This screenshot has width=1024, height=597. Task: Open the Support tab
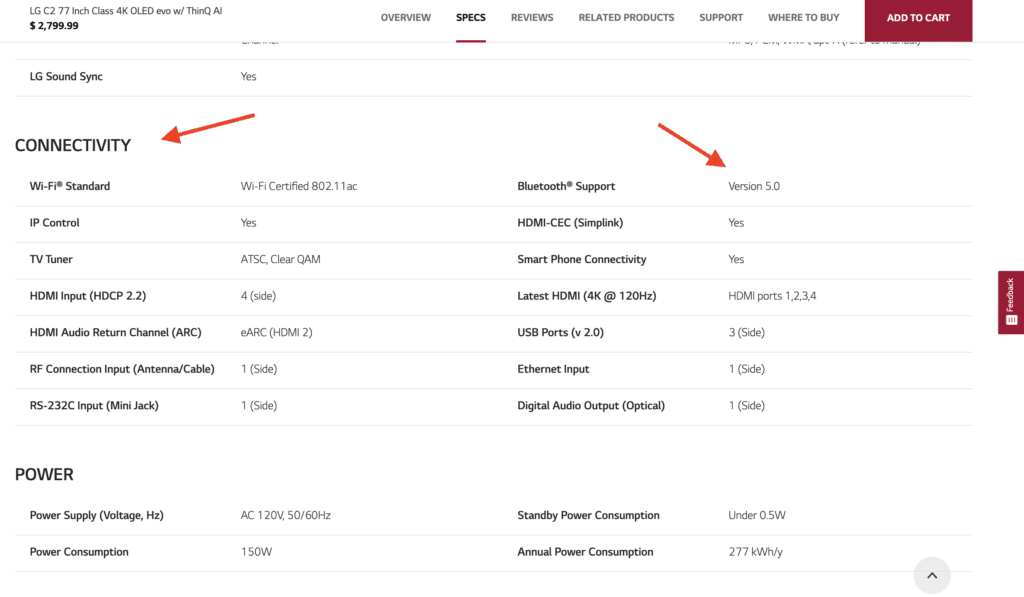[x=721, y=18]
